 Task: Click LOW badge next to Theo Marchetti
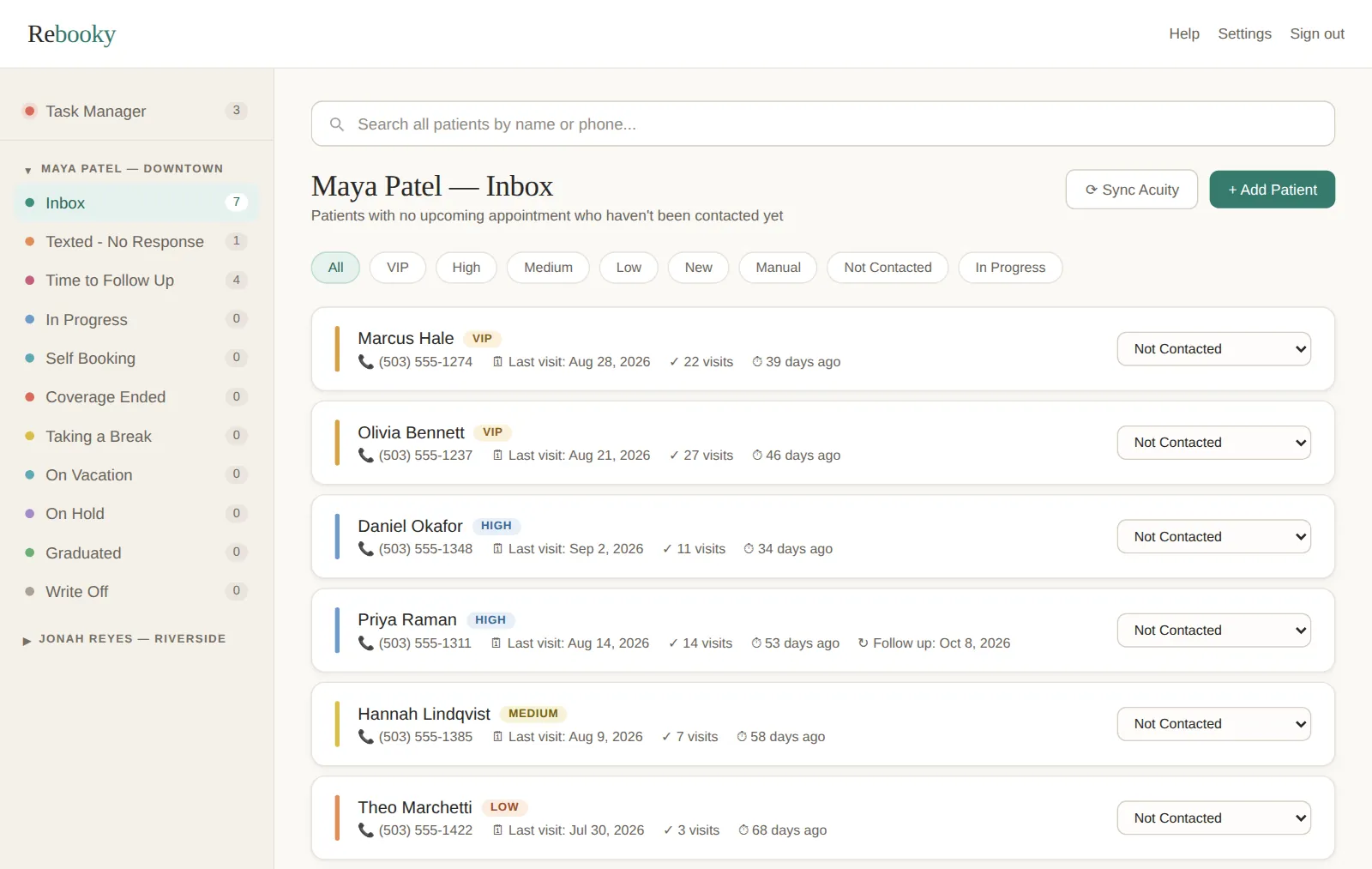tap(504, 807)
